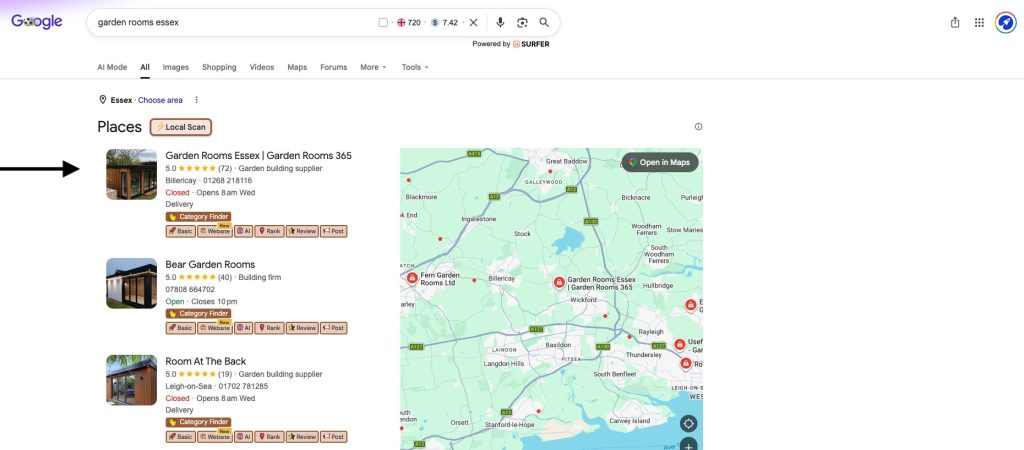
Task: Clear search query with X icon
Action: (x=473, y=22)
